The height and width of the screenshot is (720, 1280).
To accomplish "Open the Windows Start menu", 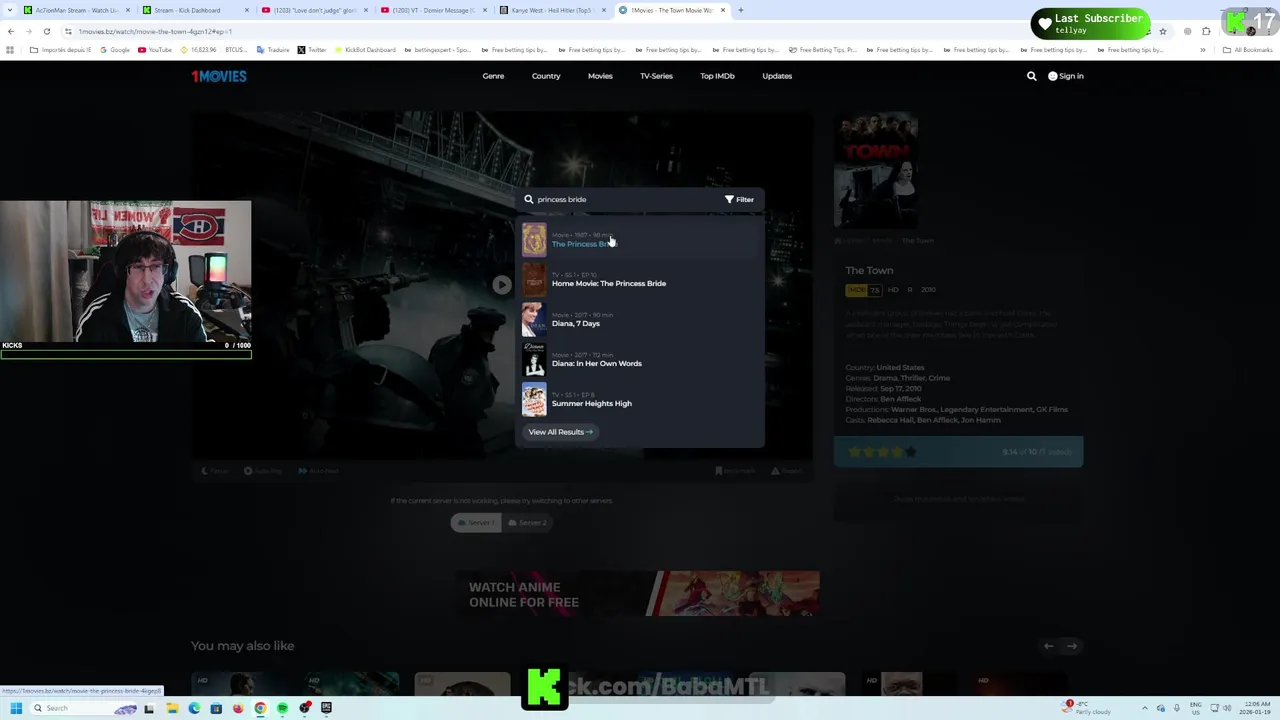I will coord(16,708).
